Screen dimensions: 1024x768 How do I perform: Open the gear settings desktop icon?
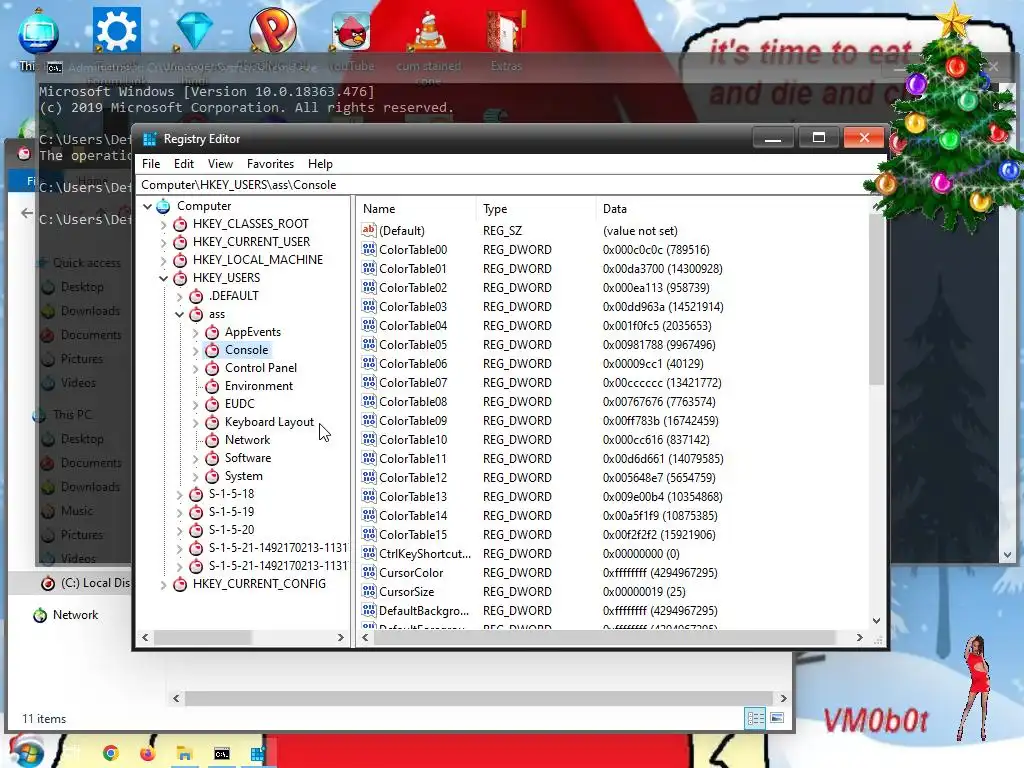pyautogui.click(x=116, y=30)
